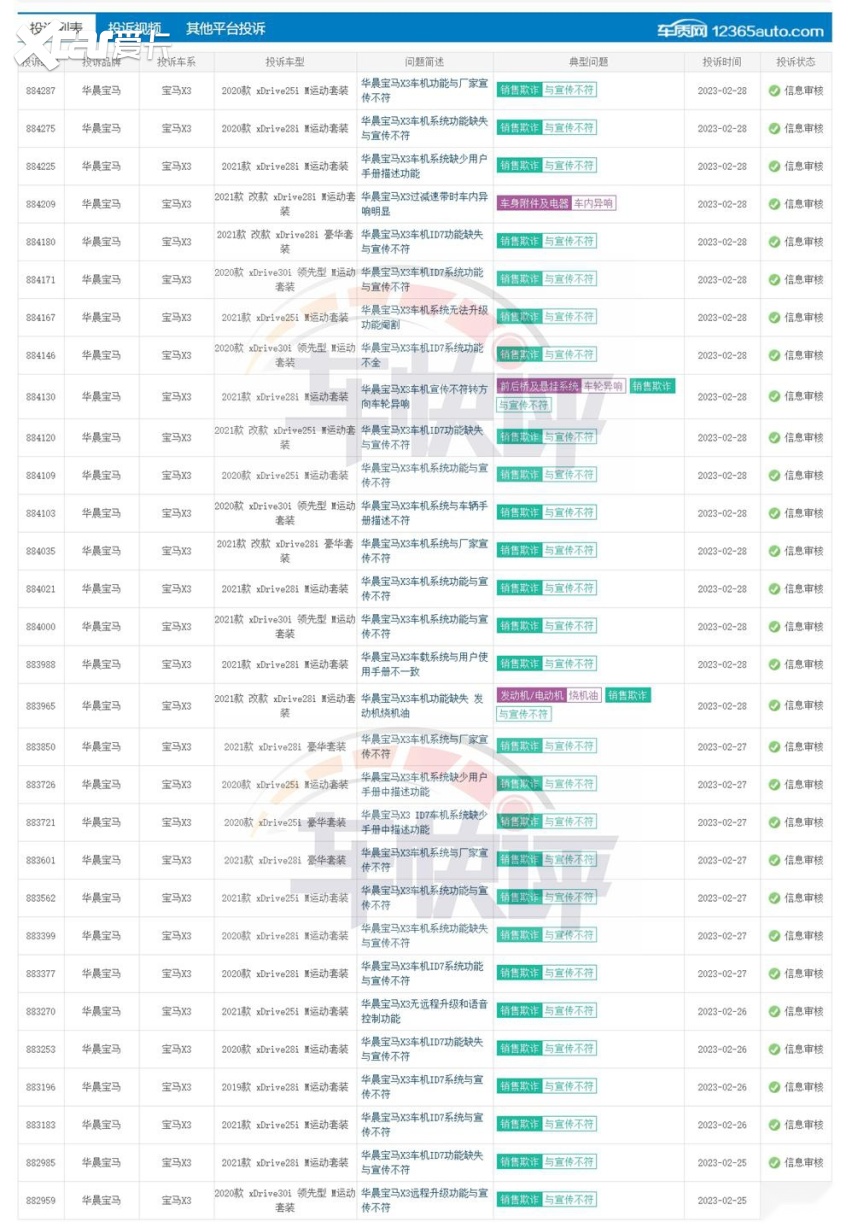Click complaint ID 883377
This screenshot has height=1228, width=852.
click(x=41, y=974)
